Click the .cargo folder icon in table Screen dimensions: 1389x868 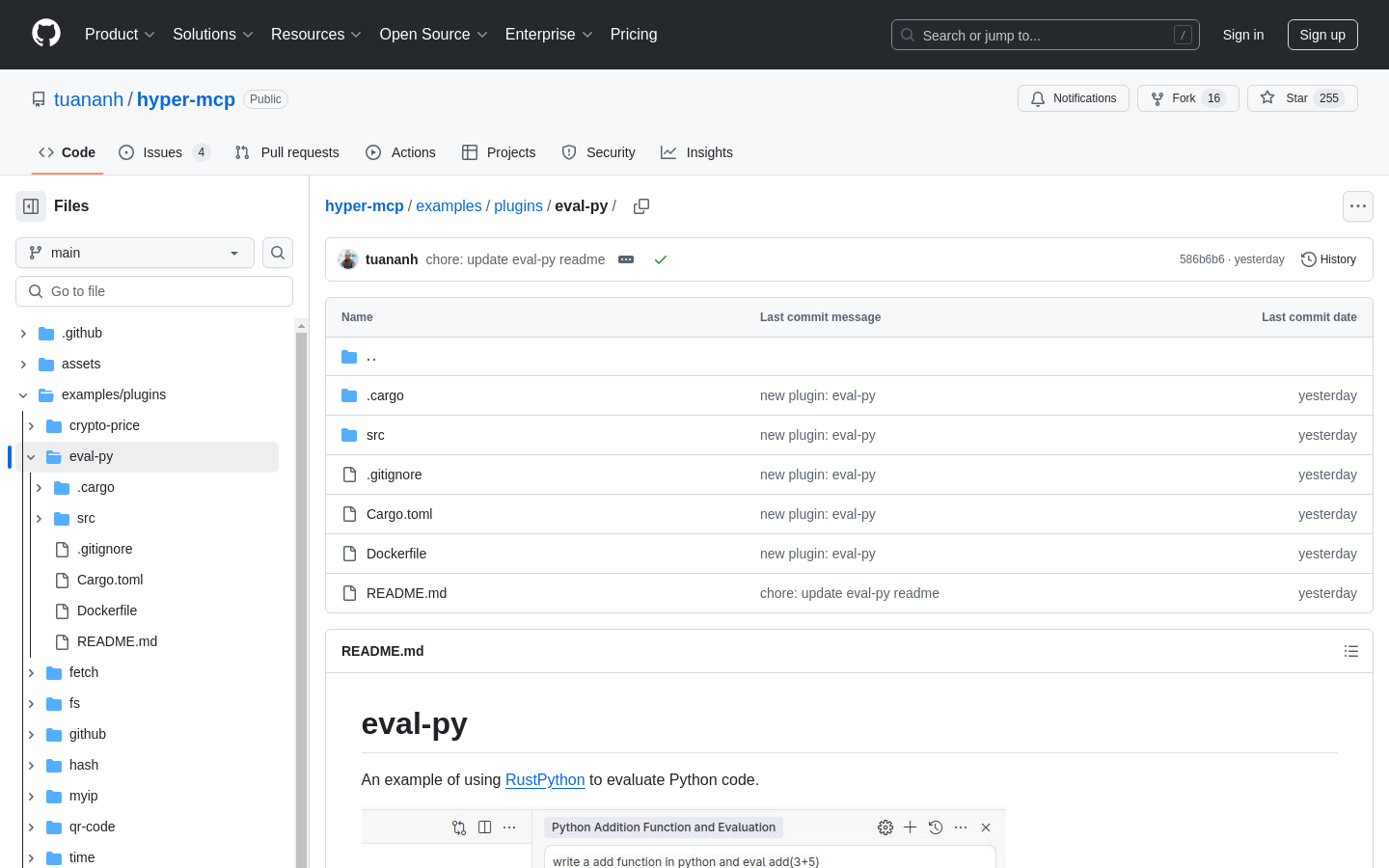coord(349,395)
